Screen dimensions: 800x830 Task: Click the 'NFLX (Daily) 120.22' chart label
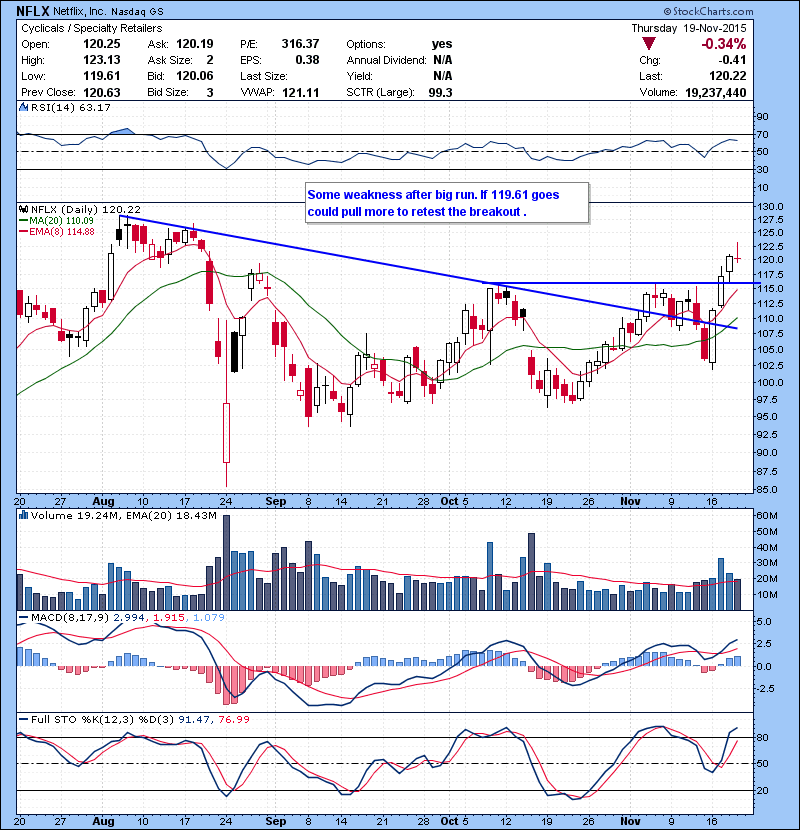coord(86,210)
